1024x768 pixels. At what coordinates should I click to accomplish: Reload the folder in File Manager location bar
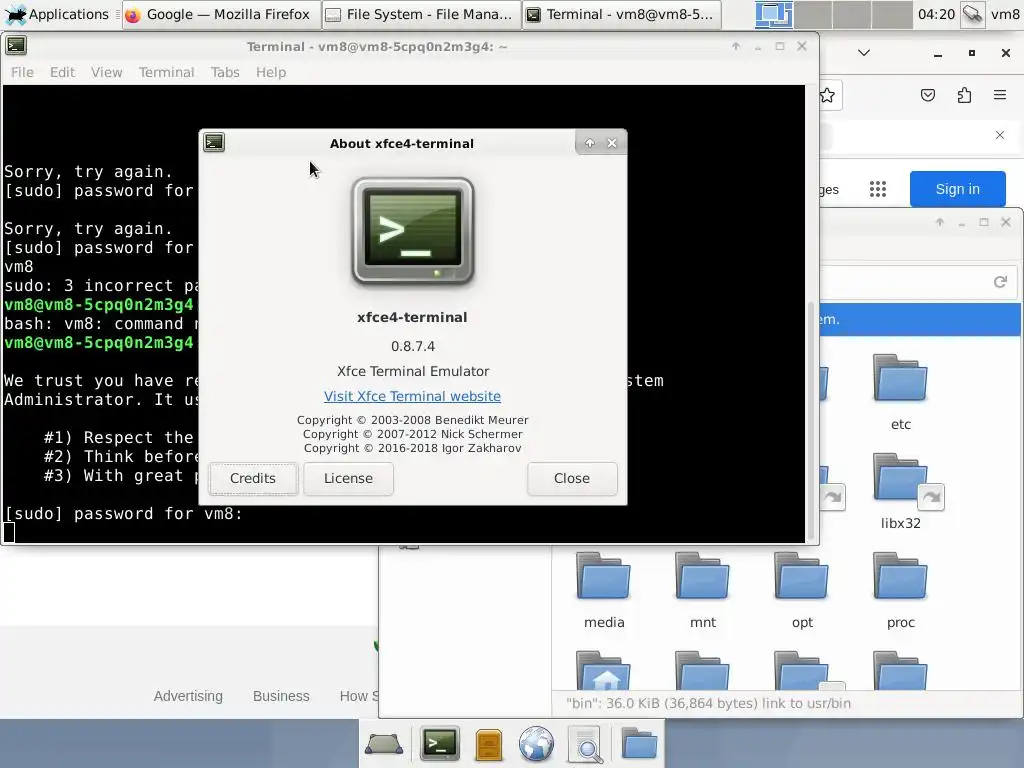[x=1000, y=282]
